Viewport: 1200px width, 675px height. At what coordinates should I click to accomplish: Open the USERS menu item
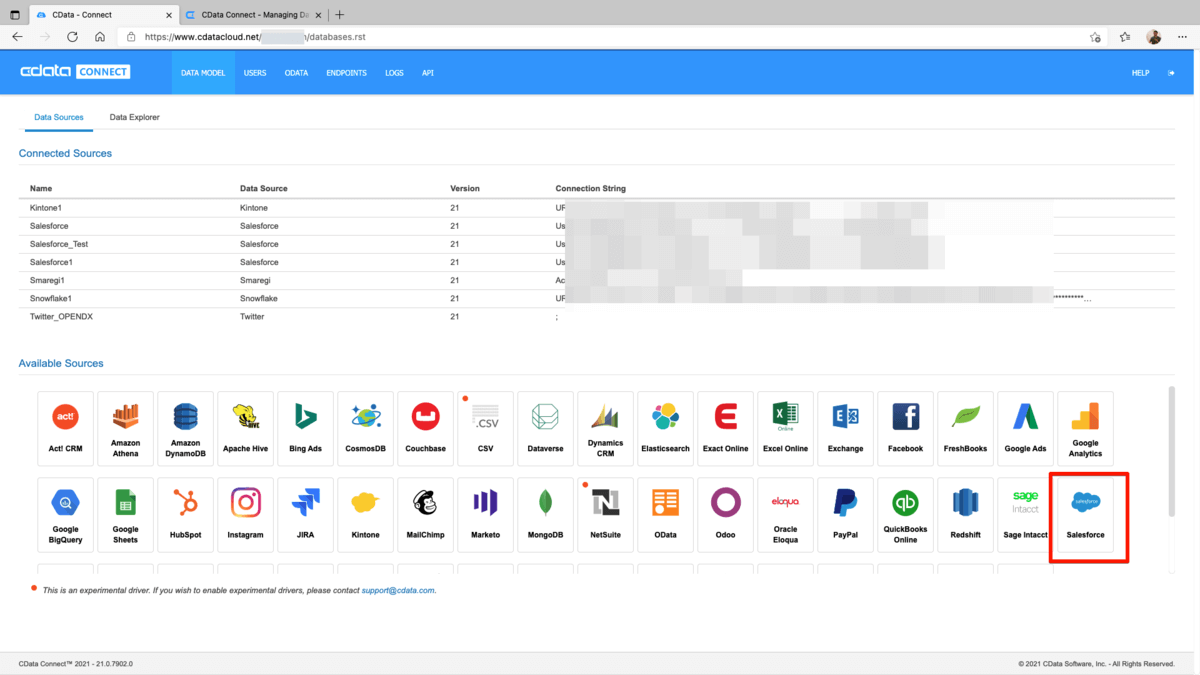[x=255, y=73]
